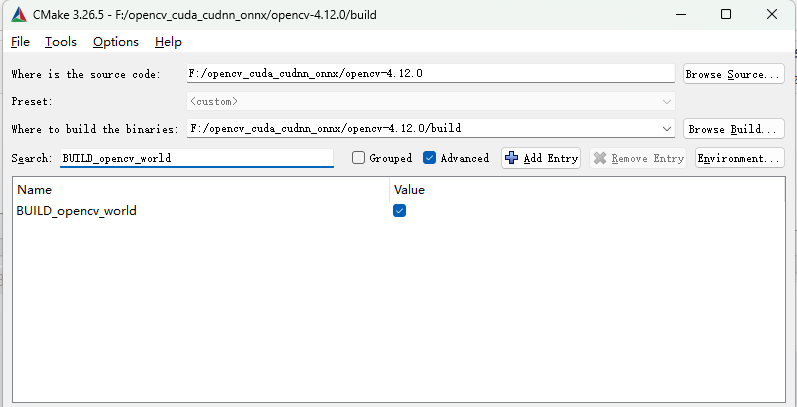Toggle the Grouped checkbox
Viewport: 797px width, 407px height.
(358, 158)
